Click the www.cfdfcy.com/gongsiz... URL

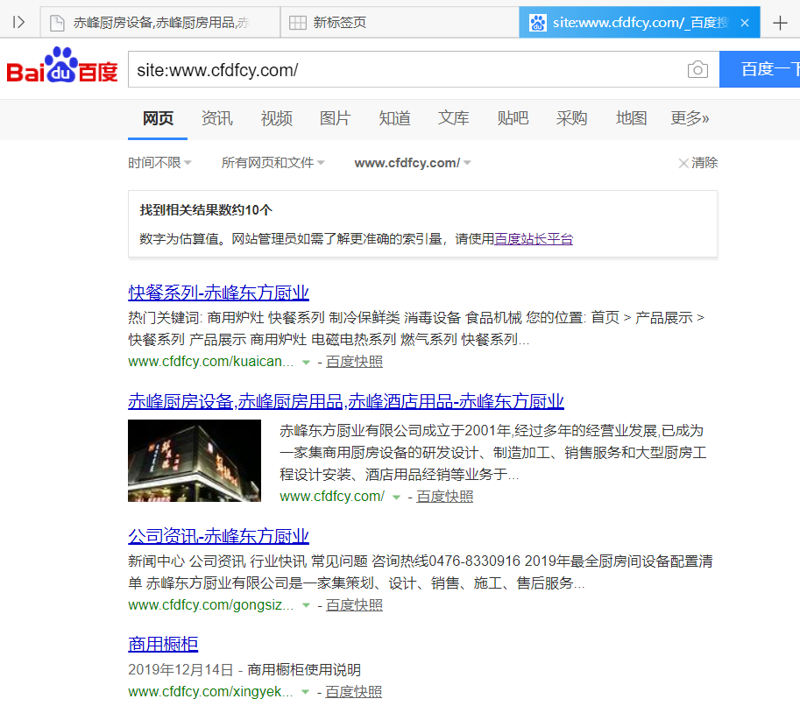click(211, 605)
